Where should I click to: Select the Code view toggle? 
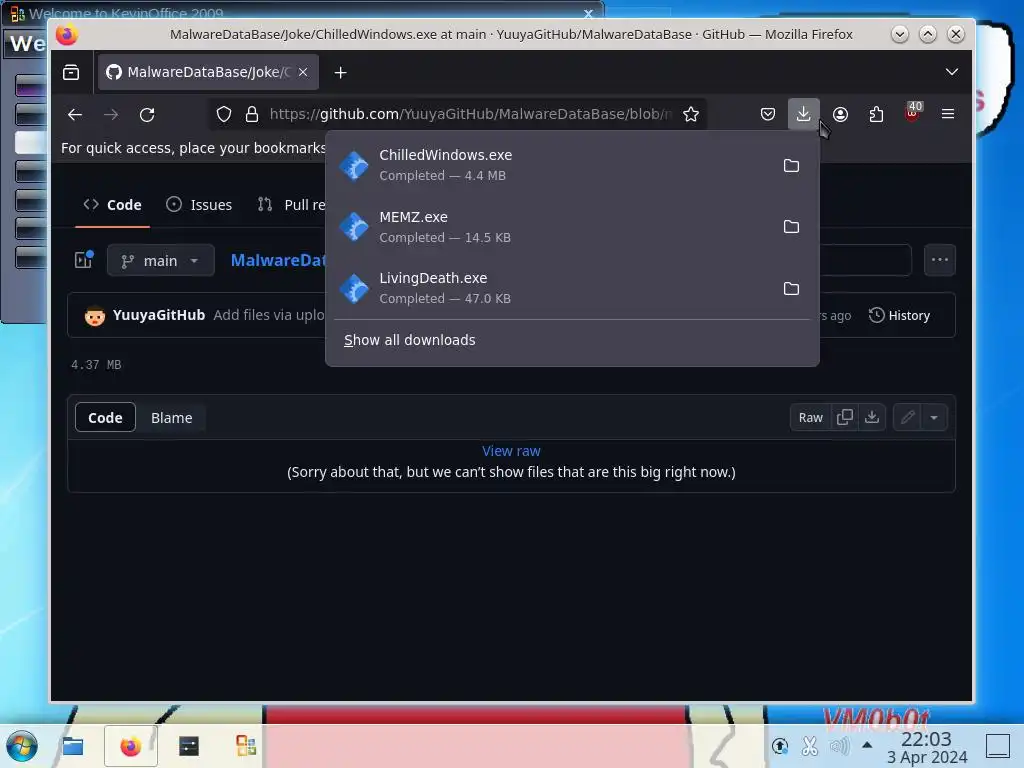(105, 417)
